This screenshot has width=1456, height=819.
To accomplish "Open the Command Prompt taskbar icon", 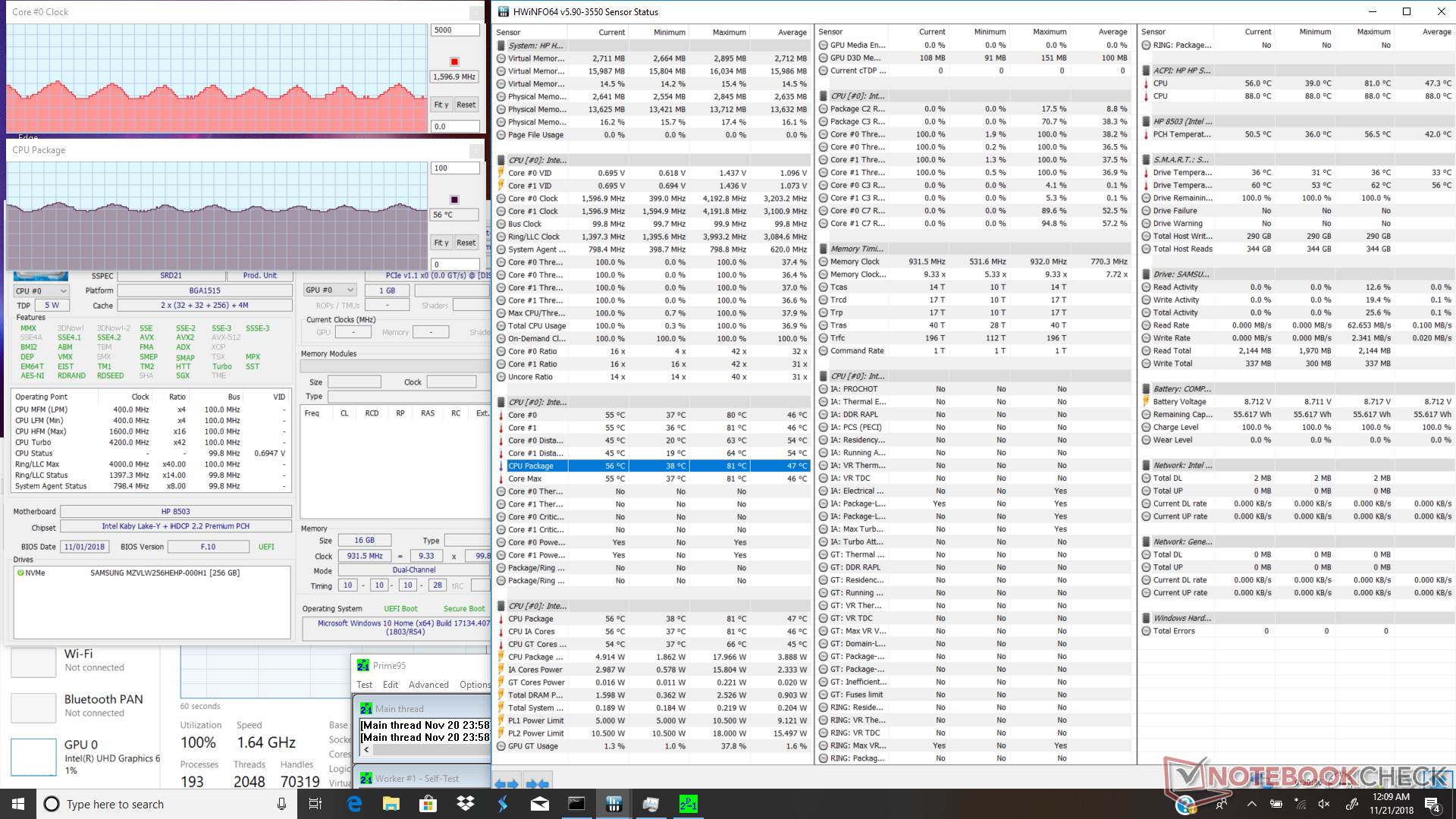I will coord(577,804).
